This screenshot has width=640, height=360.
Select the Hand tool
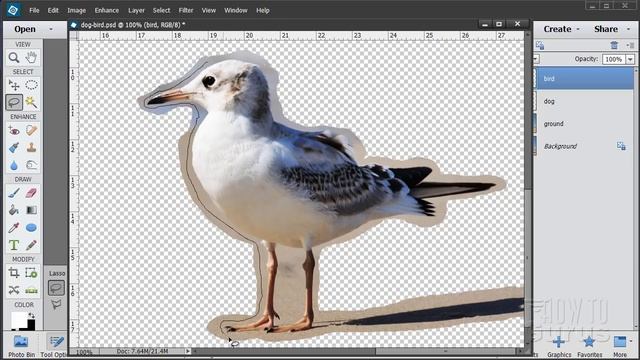31,58
